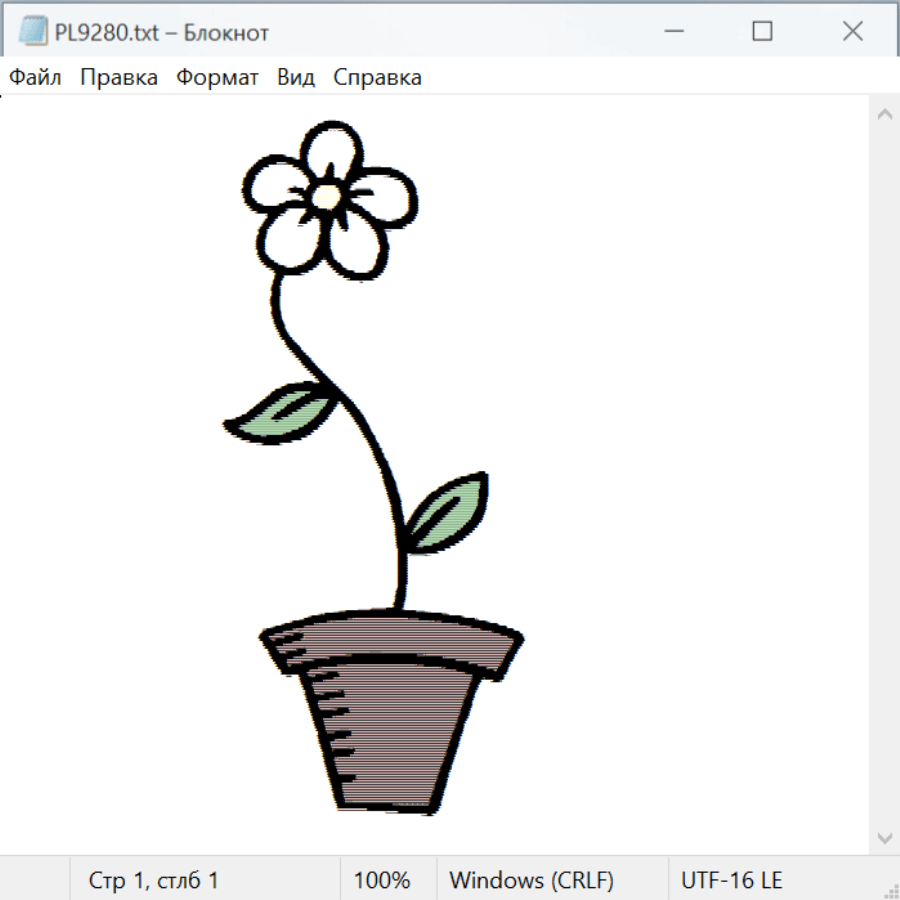900x900 pixels.
Task: Click the scroll down arrow
Action: (x=884, y=836)
